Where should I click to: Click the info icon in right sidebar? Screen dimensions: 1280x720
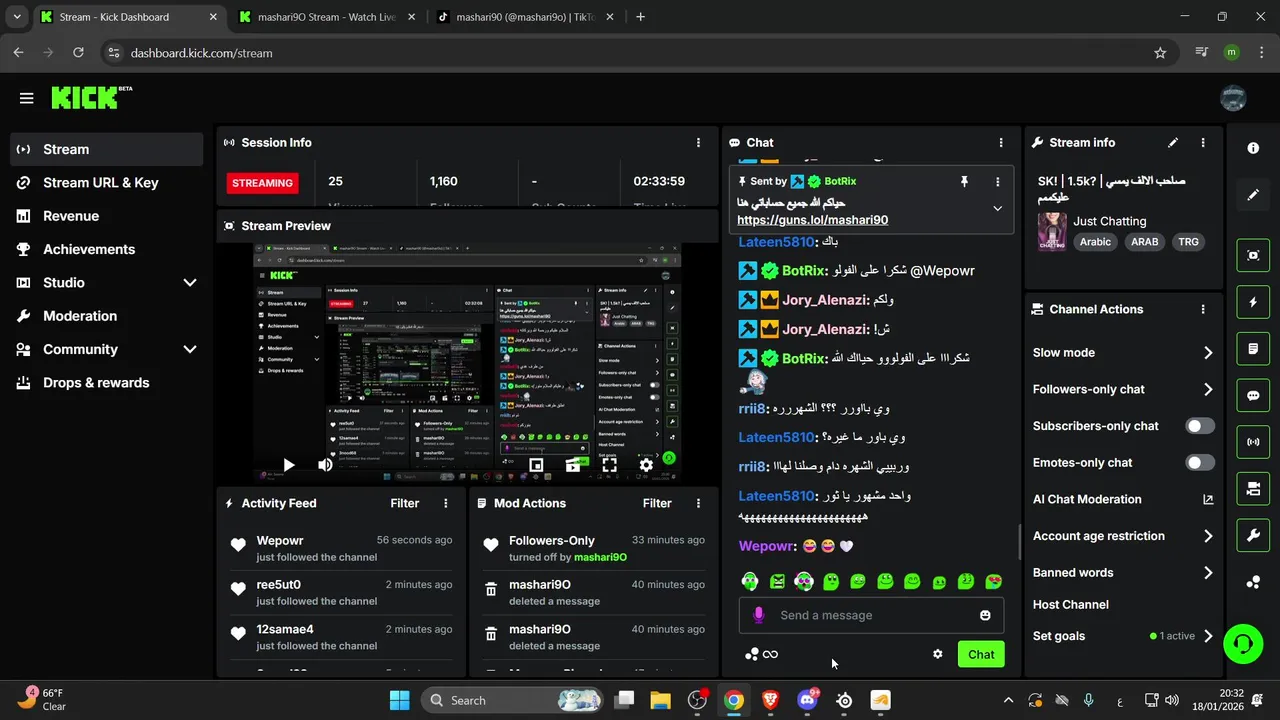click(x=1253, y=148)
